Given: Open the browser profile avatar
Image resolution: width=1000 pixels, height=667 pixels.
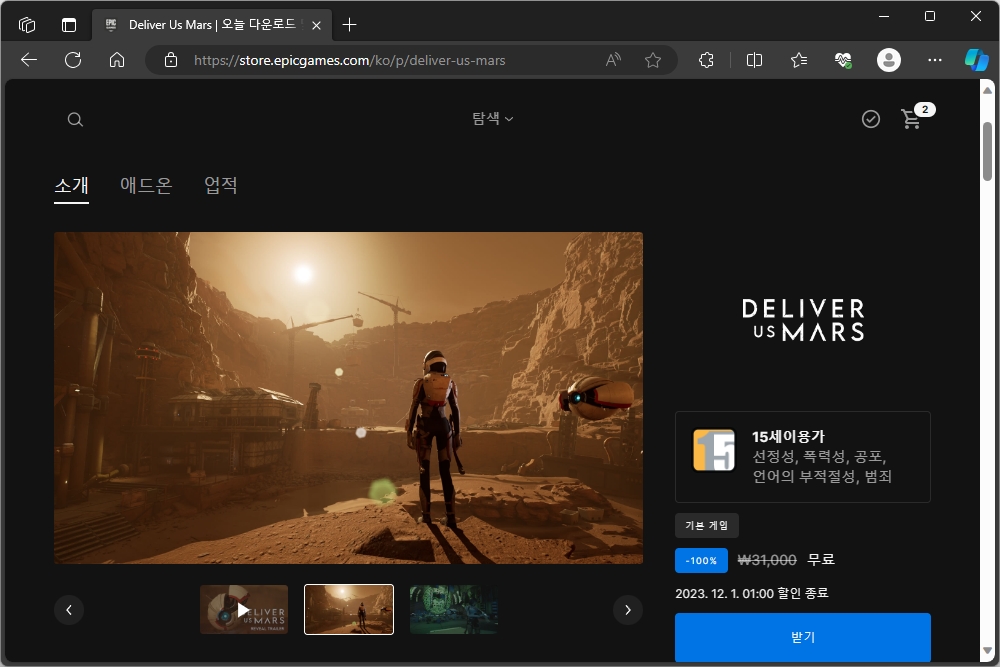Looking at the screenshot, I should [888, 60].
